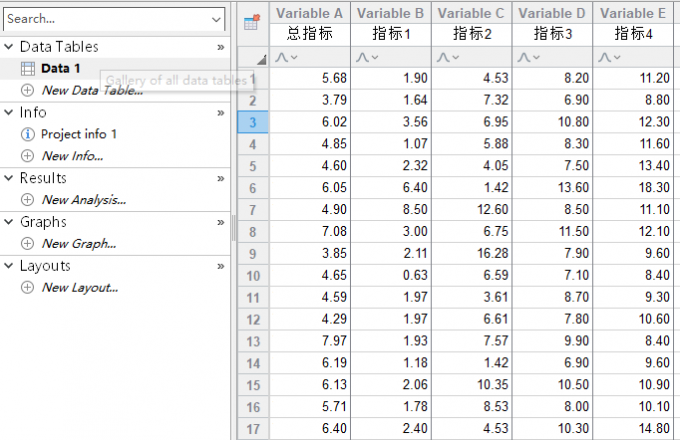Open Layouts section double-chevron
680x440 pixels.
coord(221,266)
